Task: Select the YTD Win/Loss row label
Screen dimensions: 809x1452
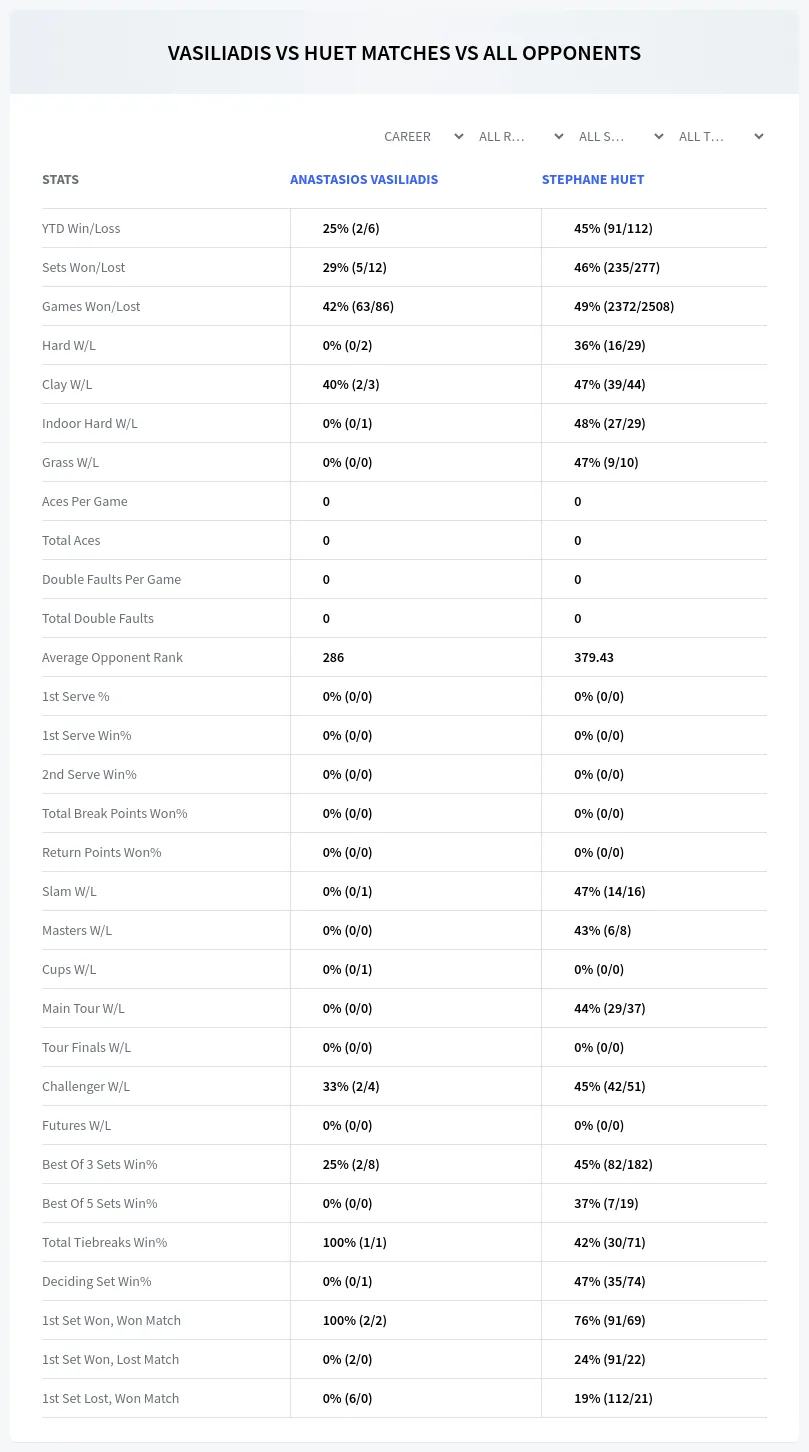Action: [x=81, y=228]
